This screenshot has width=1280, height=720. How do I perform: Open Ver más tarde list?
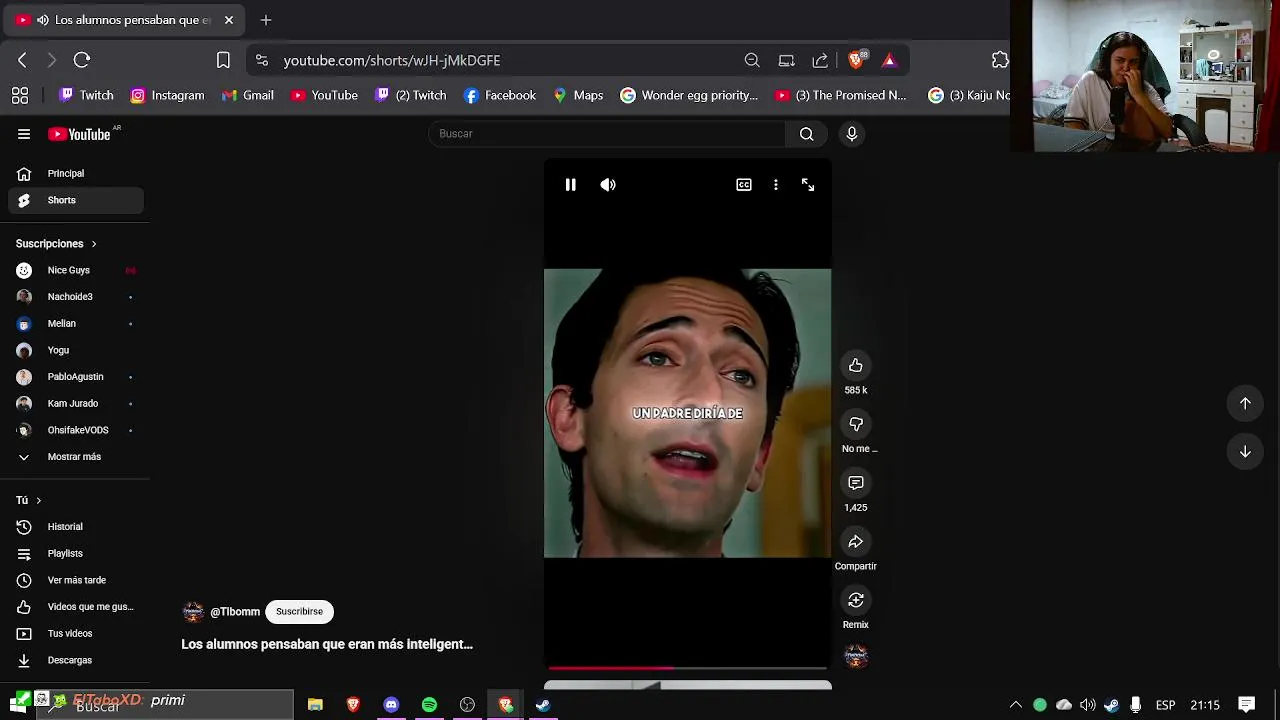click(76, 580)
